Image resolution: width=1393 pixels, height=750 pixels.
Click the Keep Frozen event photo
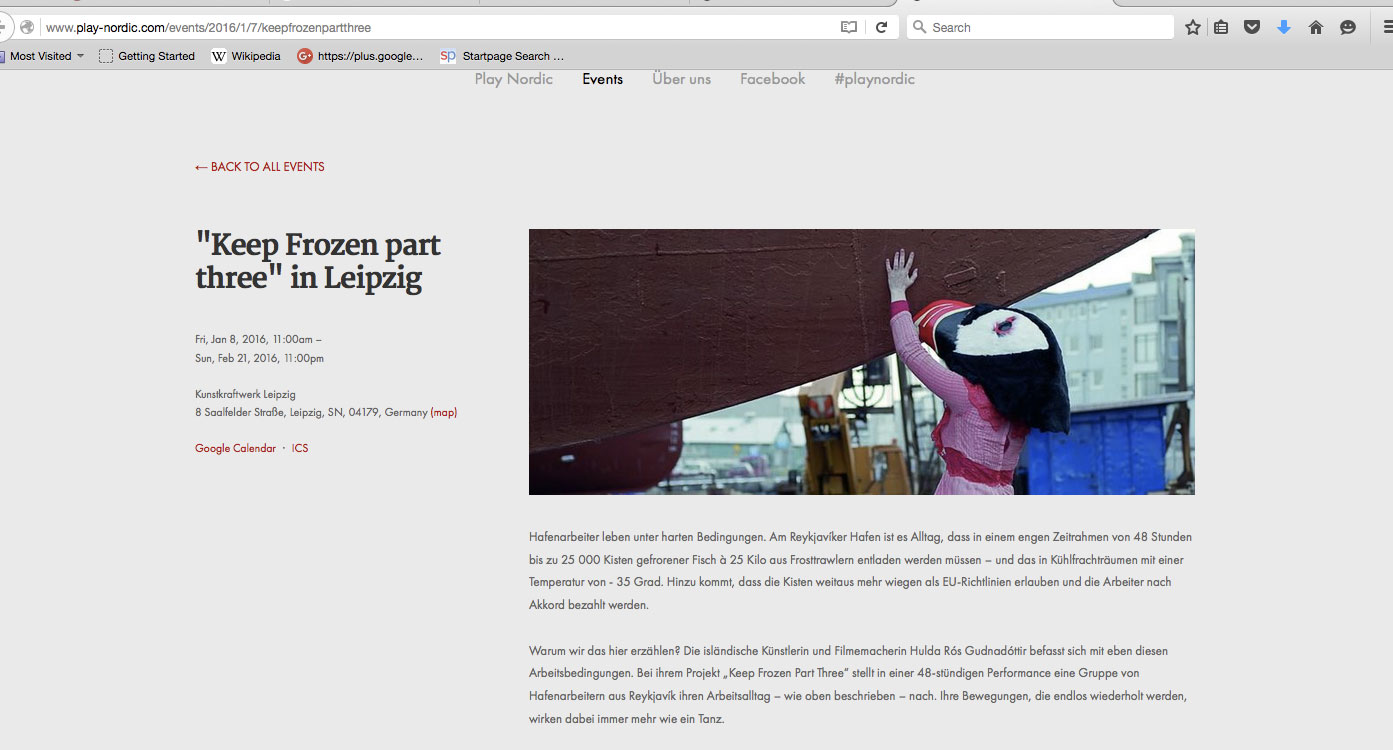pyautogui.click(x=862, y=362)
